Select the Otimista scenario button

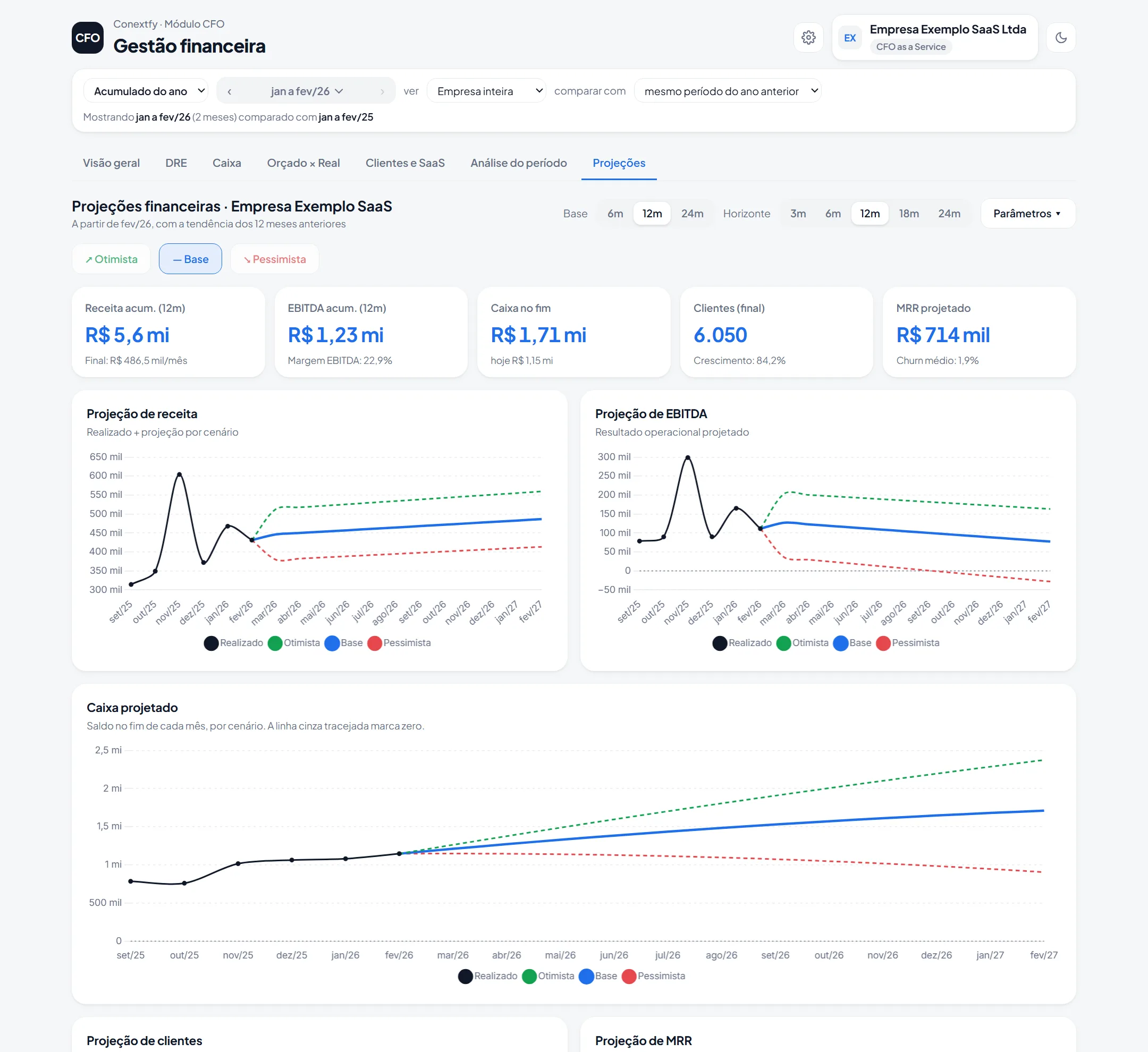(x=112, y=259)
